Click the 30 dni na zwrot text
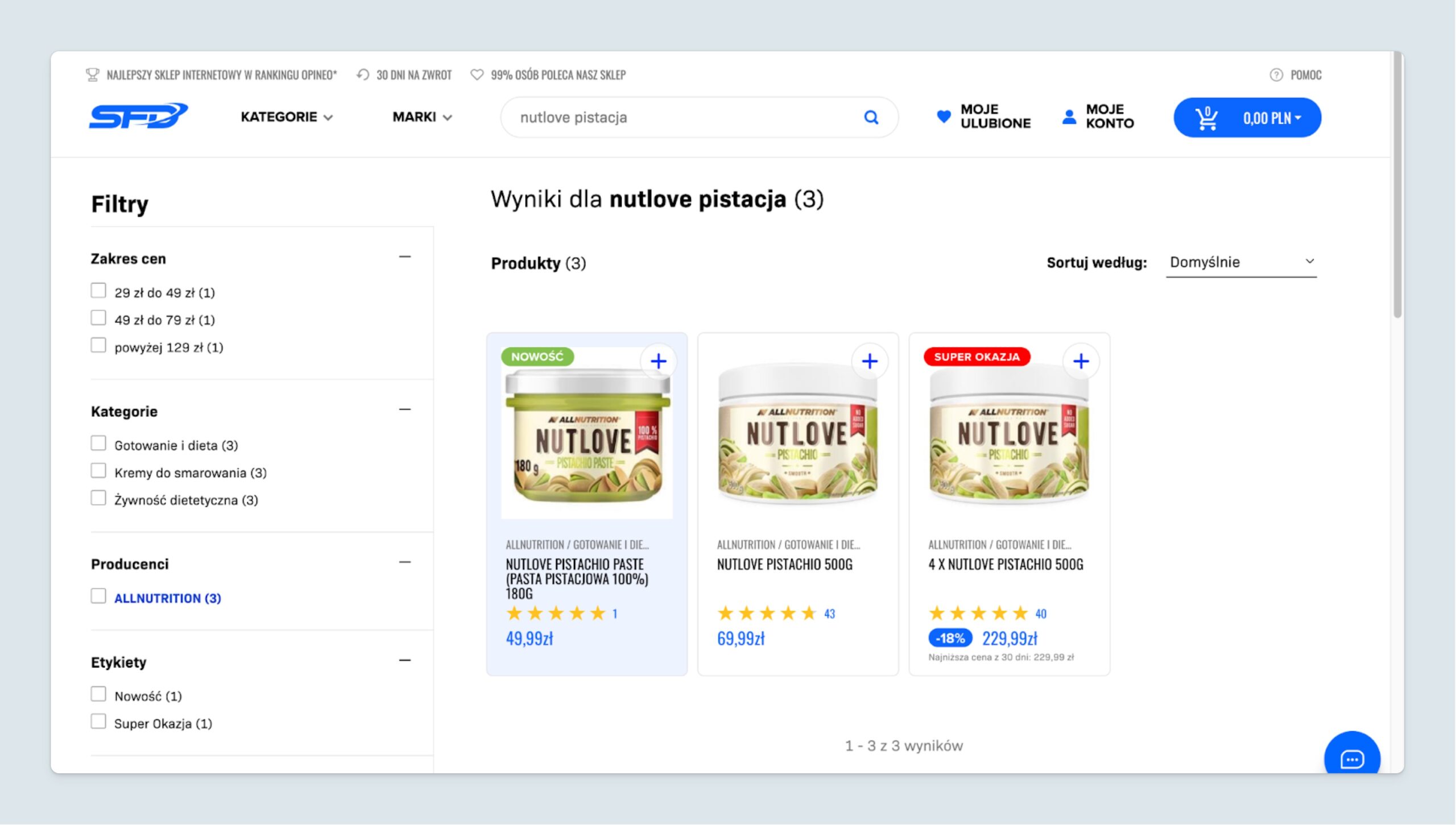 click(413, 75)
